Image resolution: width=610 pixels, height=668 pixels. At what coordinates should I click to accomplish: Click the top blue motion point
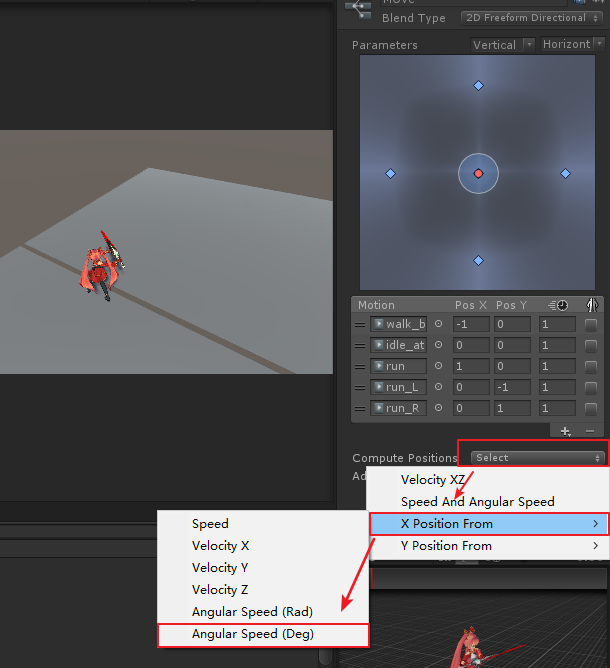[478, 86]
